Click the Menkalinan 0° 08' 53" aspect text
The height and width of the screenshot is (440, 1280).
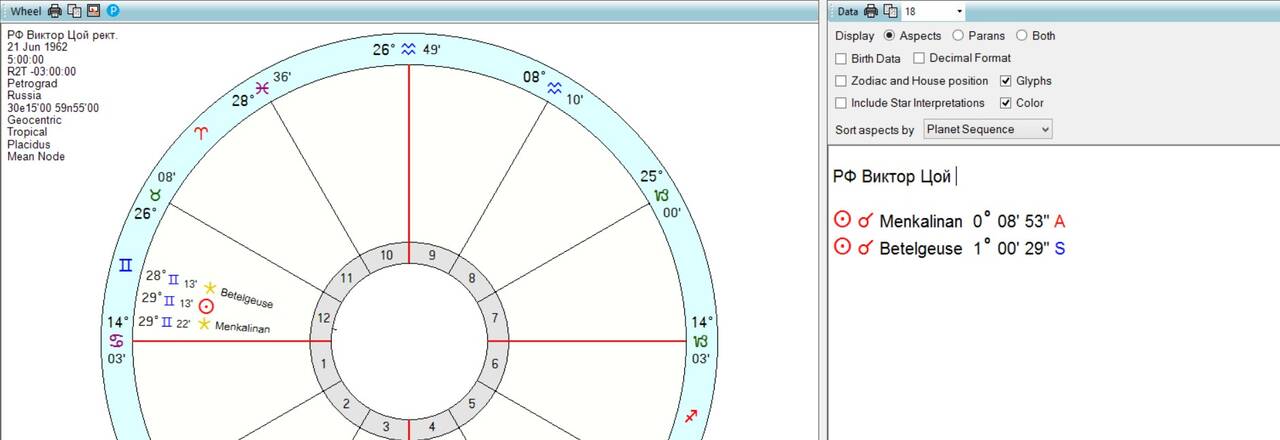(x=964, y=221)
